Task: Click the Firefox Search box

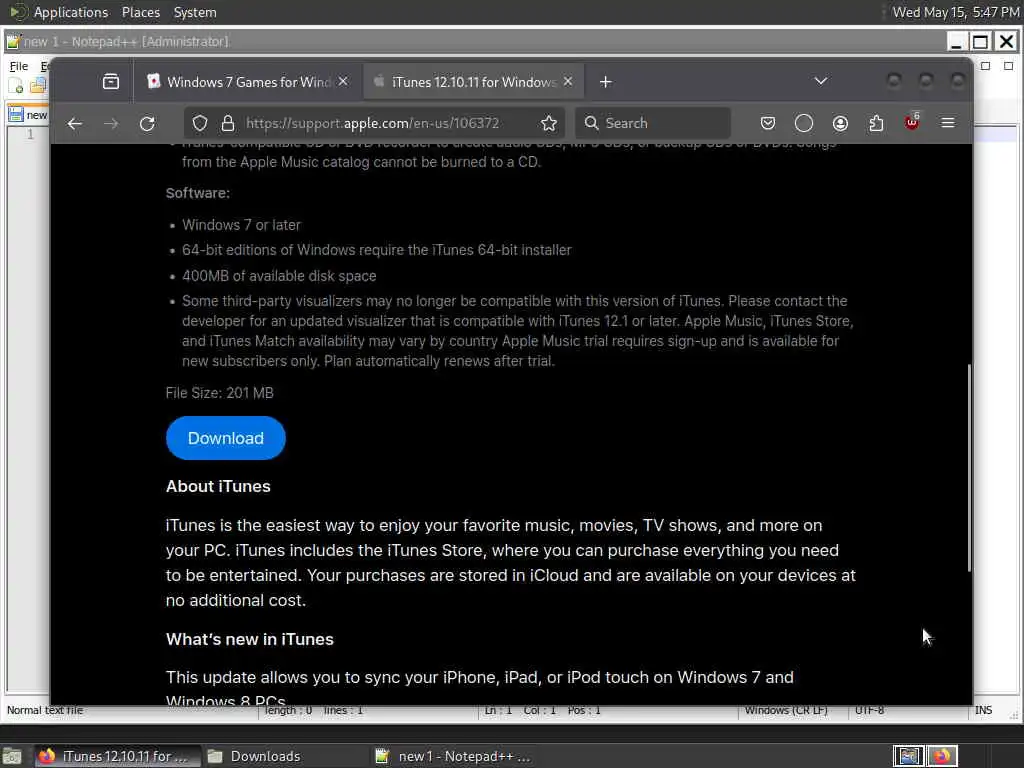Action: pos(653,123)
